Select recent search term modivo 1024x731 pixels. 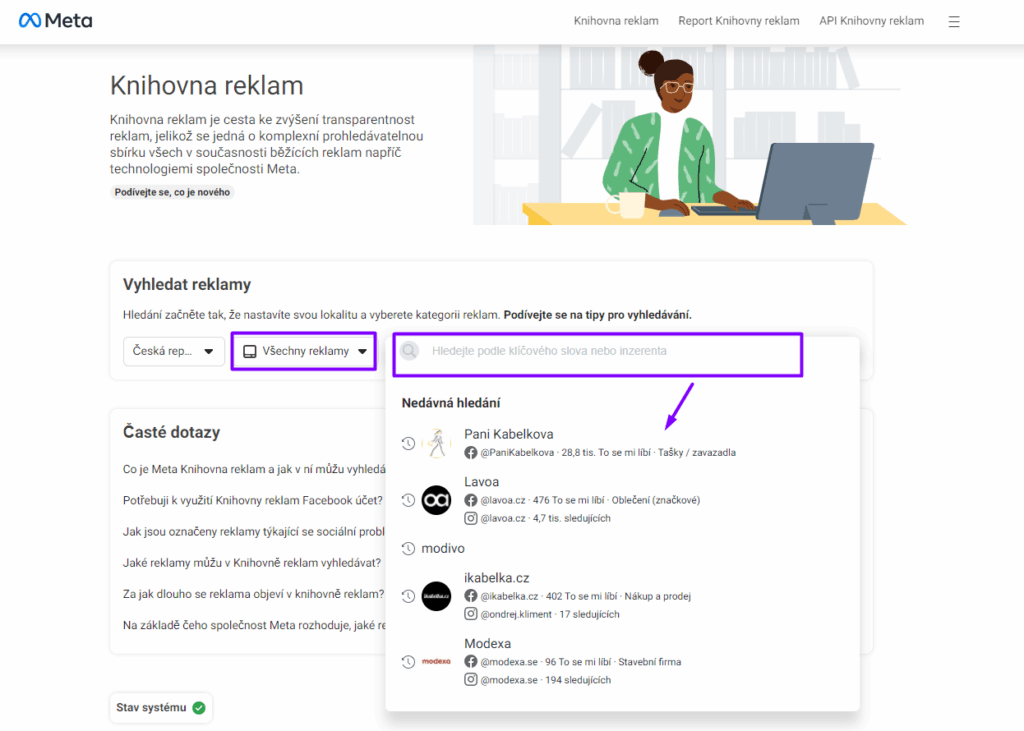[x=620, y=548]
